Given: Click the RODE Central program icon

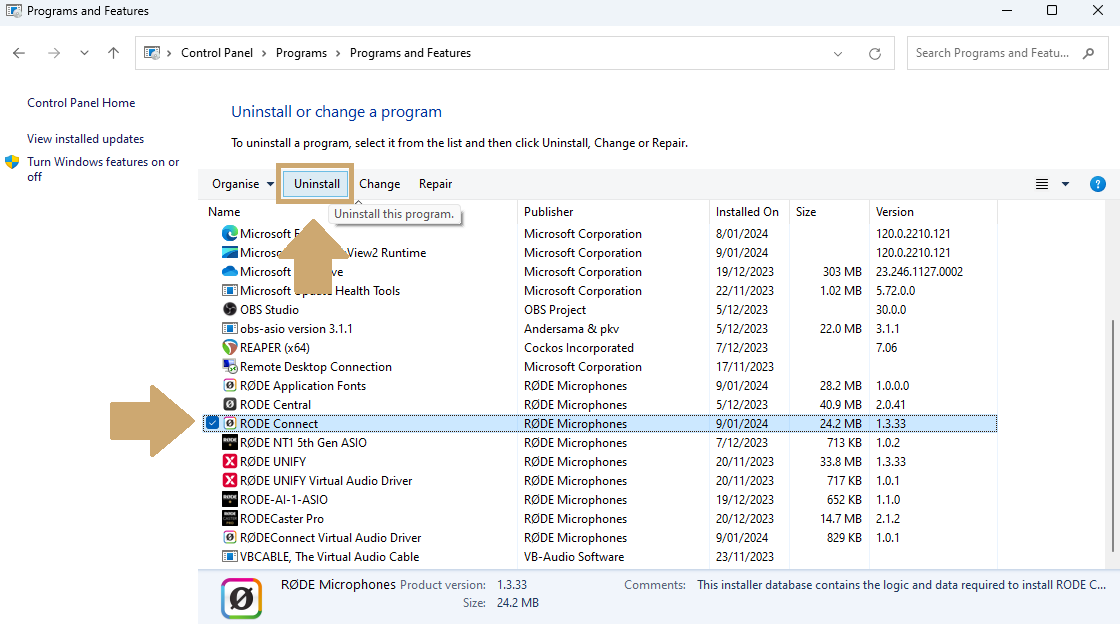Looking at the screenshot, I should click(x=229, y=404).
